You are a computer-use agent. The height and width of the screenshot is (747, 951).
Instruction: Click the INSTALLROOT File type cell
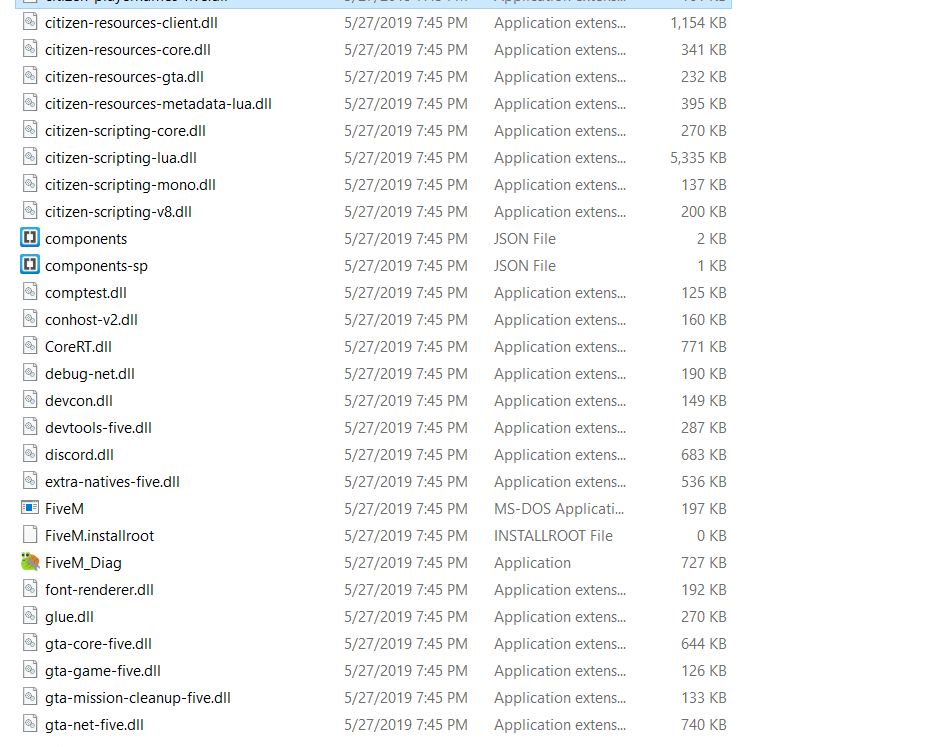click(553, 535)
